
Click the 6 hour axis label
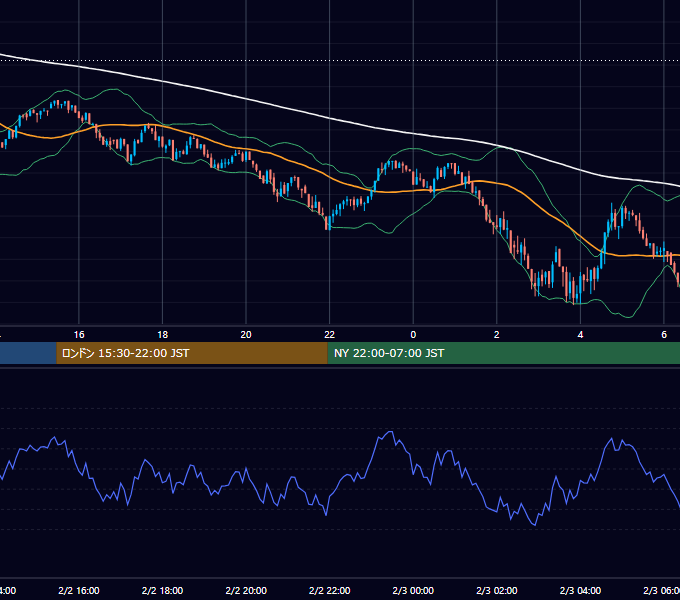coord(664,335)
